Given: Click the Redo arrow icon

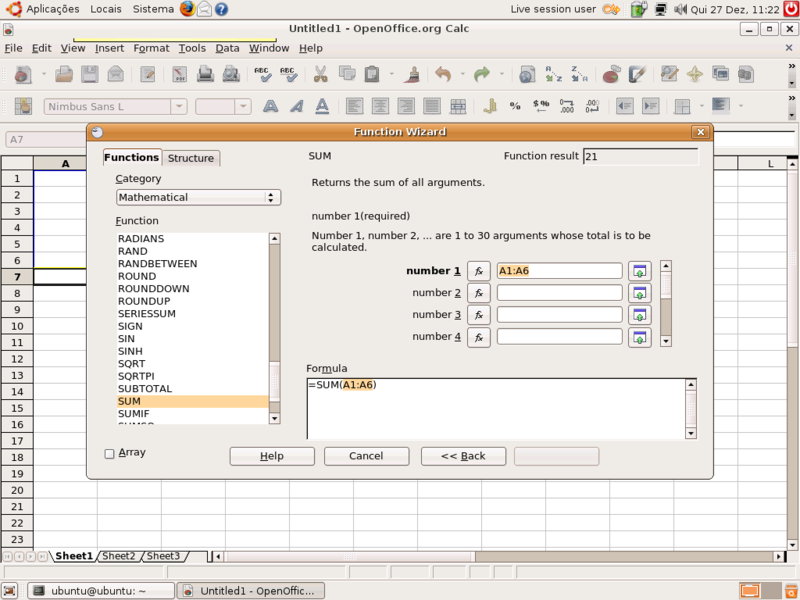Looking at the screenshot, I should pos(482,74).
